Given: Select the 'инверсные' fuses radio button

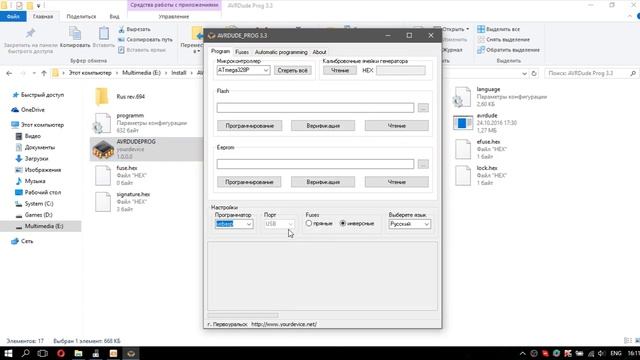Looking at the screenshot, I should 343,223.
